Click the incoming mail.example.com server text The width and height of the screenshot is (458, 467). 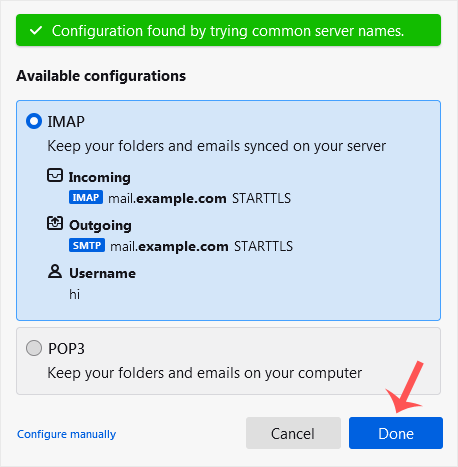click(x=167, y=198)
